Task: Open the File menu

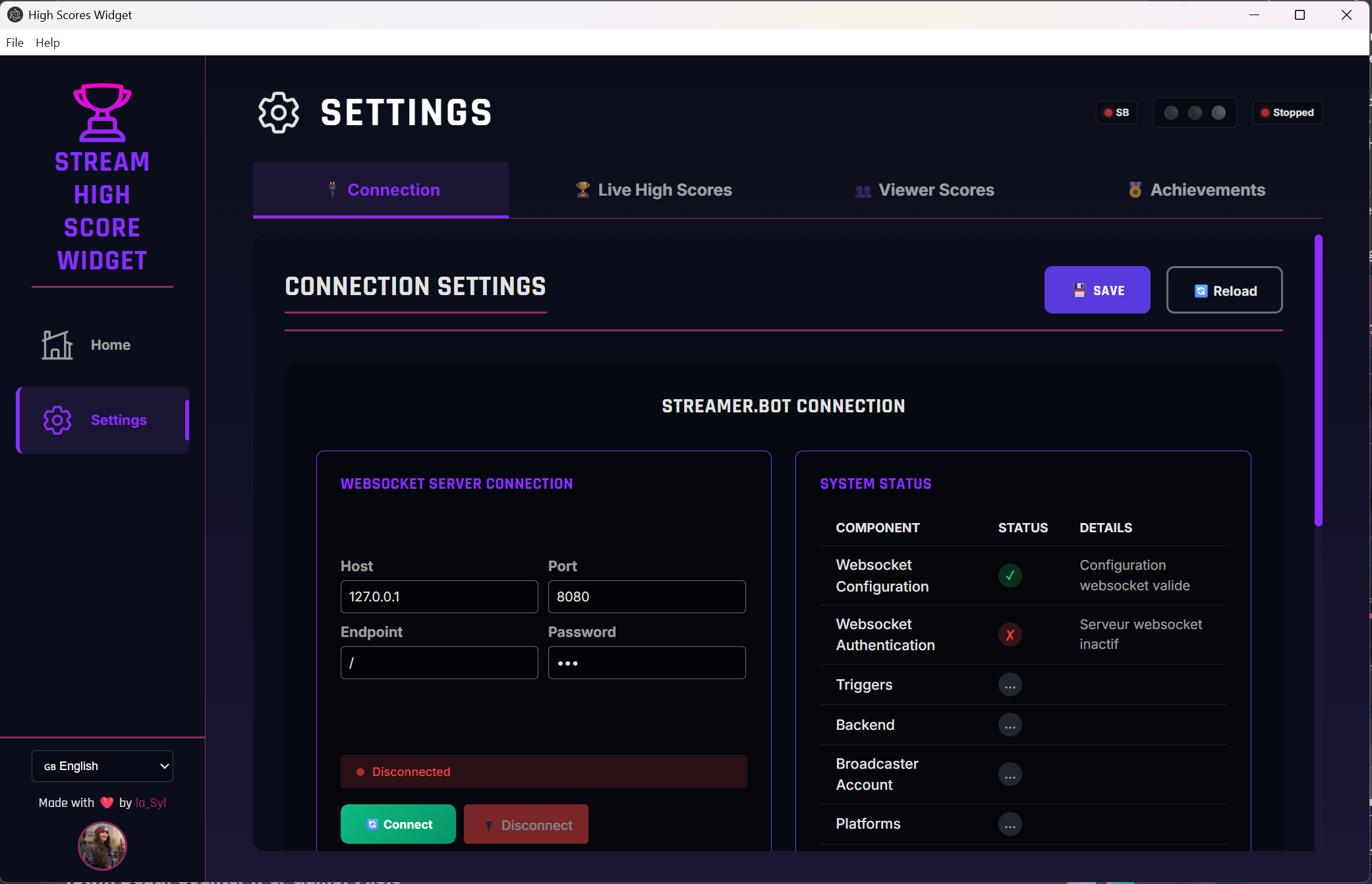Action: [x=14, y=43]
